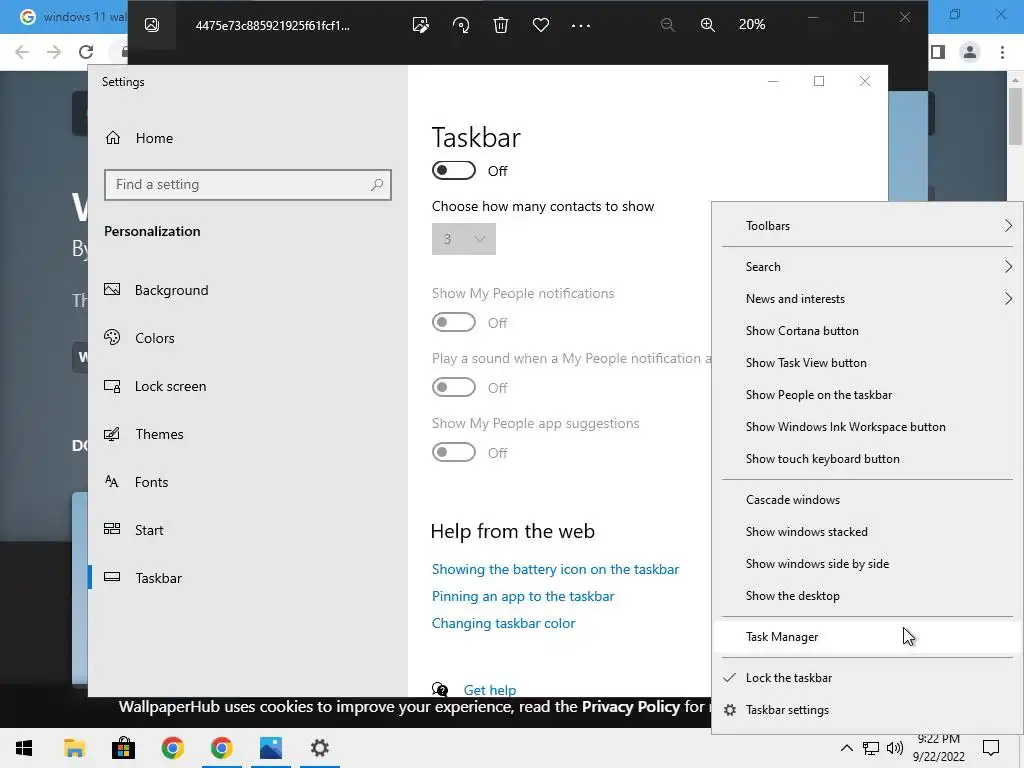Rotate the image in Photos viewer
The width and height of the screenshot is (1024, 768).
461,25
